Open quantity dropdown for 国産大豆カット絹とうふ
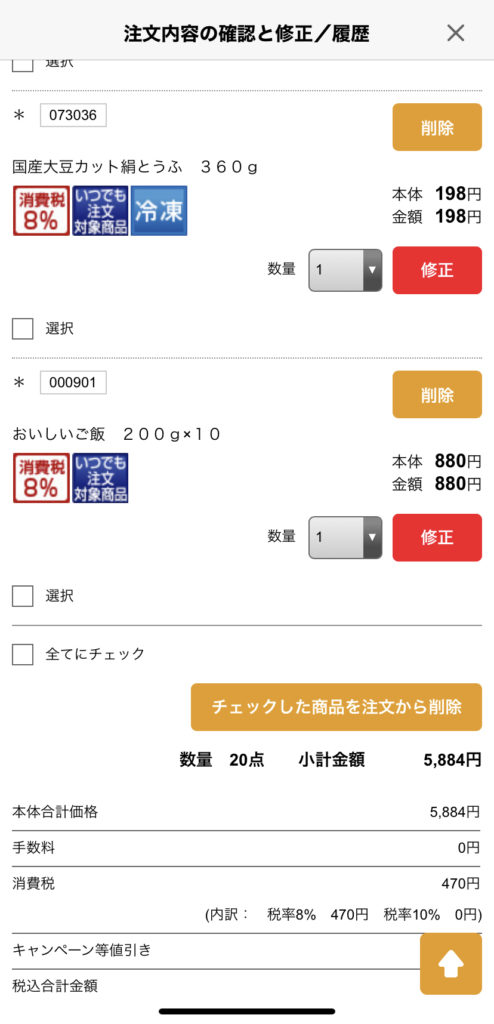The width and height of the screenshot is (494, 1024). [345, 270]
